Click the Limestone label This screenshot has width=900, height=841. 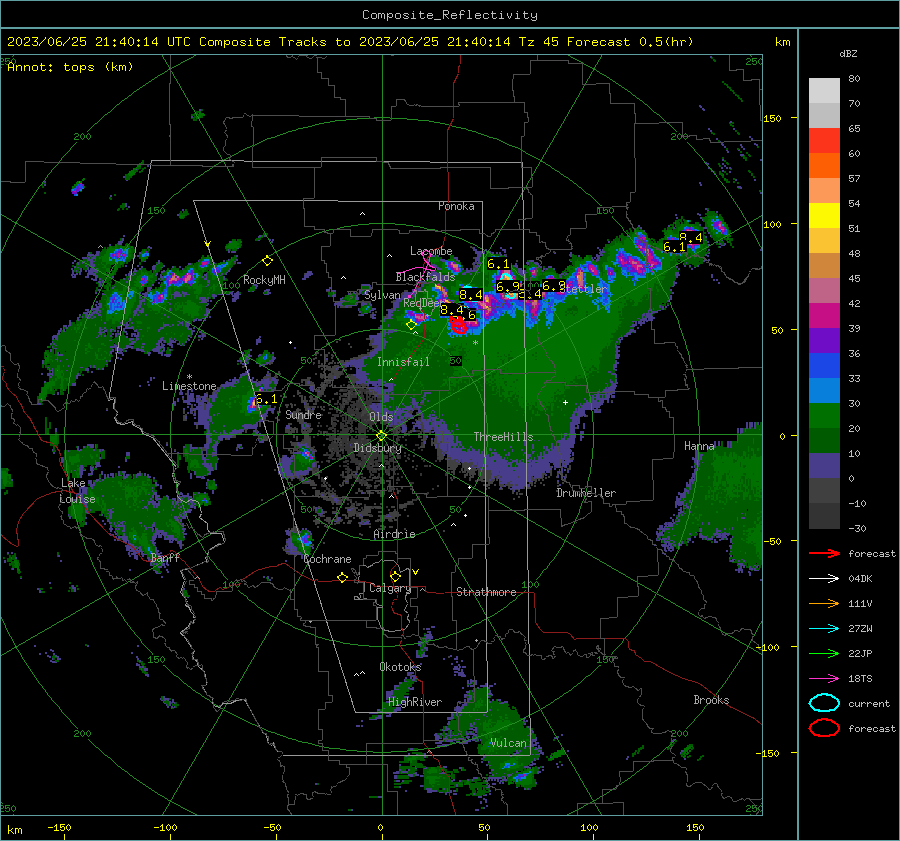tap(189, 386)
